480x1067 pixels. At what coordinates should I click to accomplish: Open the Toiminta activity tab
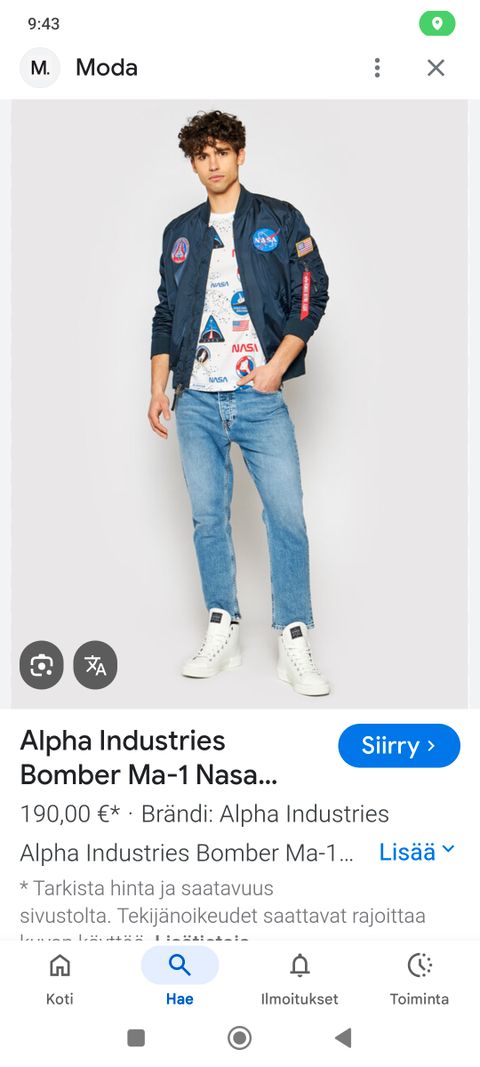pyautogui.click(x=419, y=979)
